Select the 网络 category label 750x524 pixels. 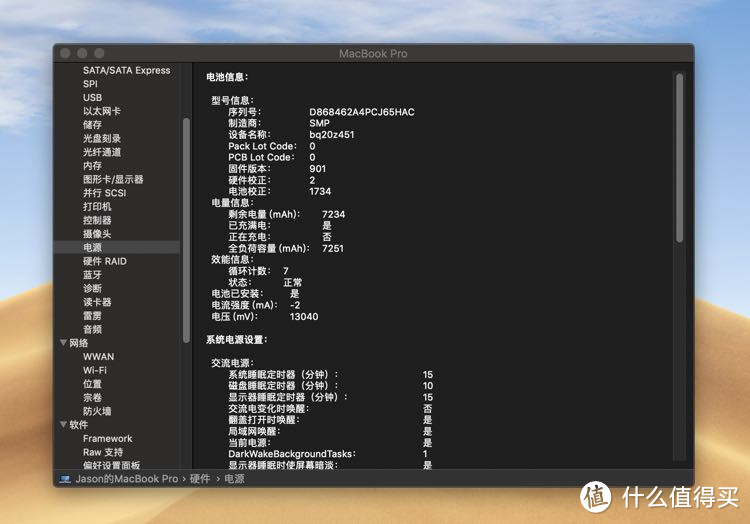(78, 343)
